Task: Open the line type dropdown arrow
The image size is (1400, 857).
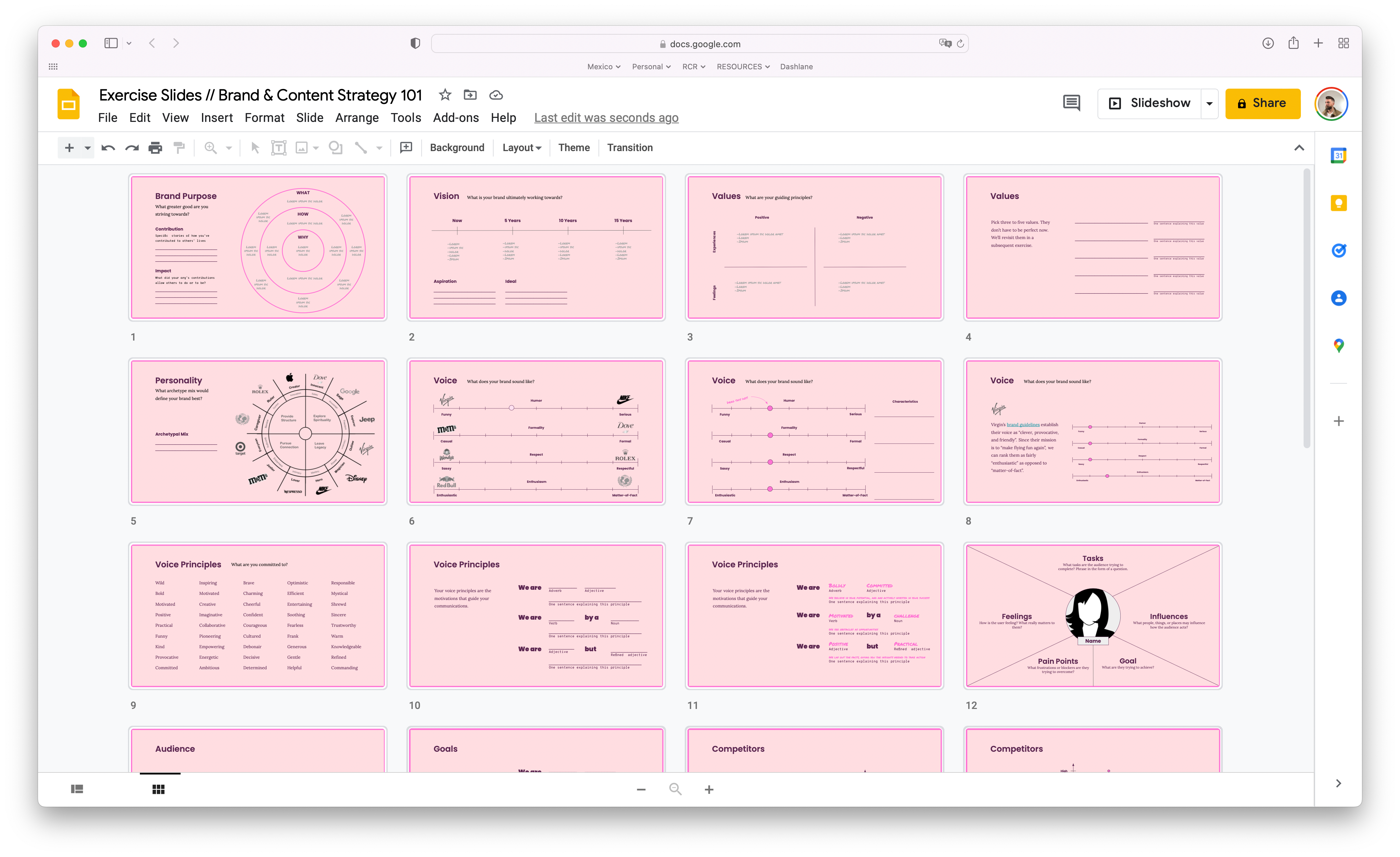Action: click(379, 148)
